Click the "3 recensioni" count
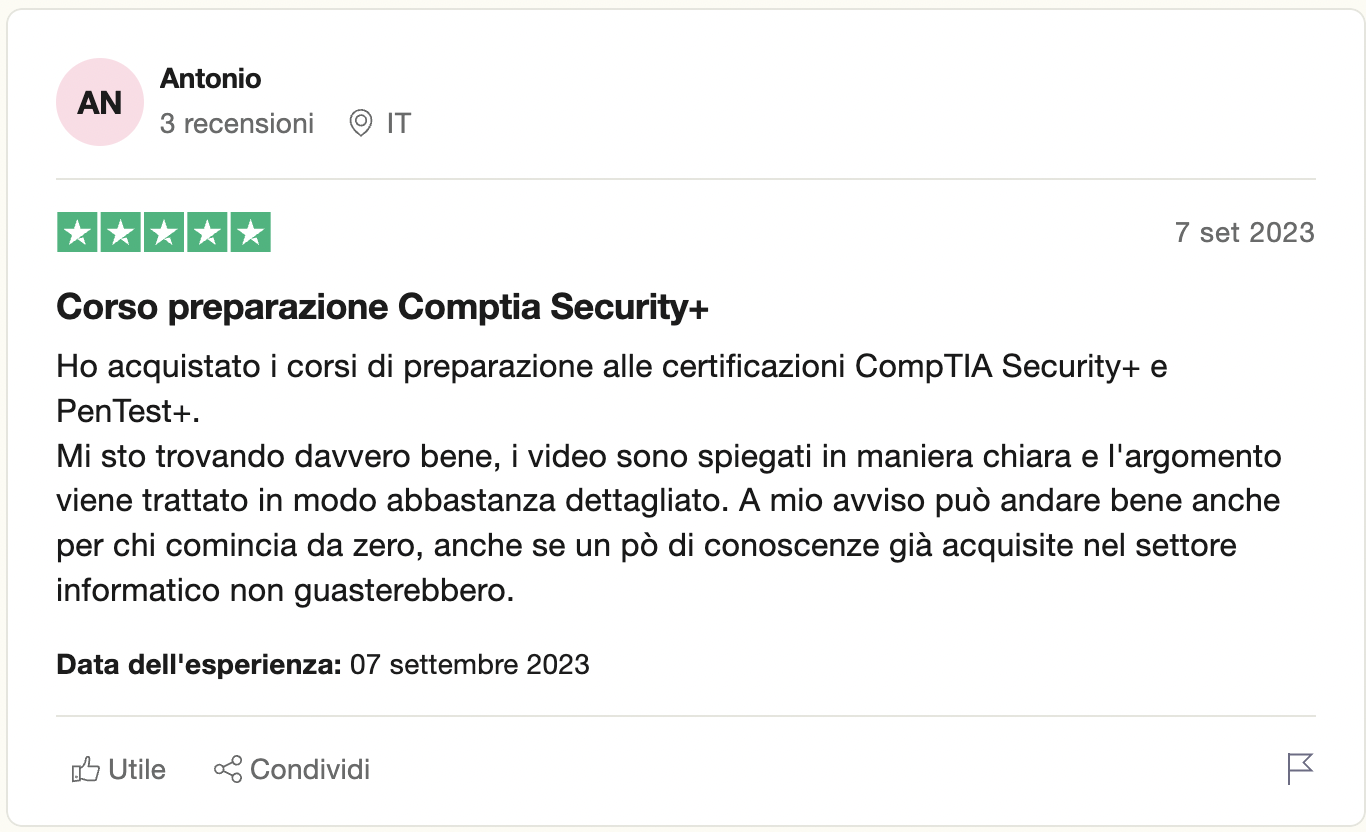The height and width of the screenshot is (832, 1366). click(x=237, y=123)
